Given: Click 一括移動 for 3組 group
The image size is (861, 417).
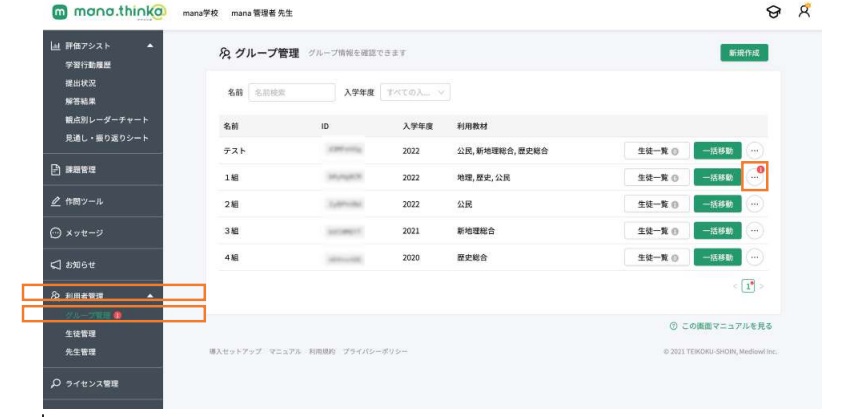Looking at the screenshot, I should click(x=718, y=231).
